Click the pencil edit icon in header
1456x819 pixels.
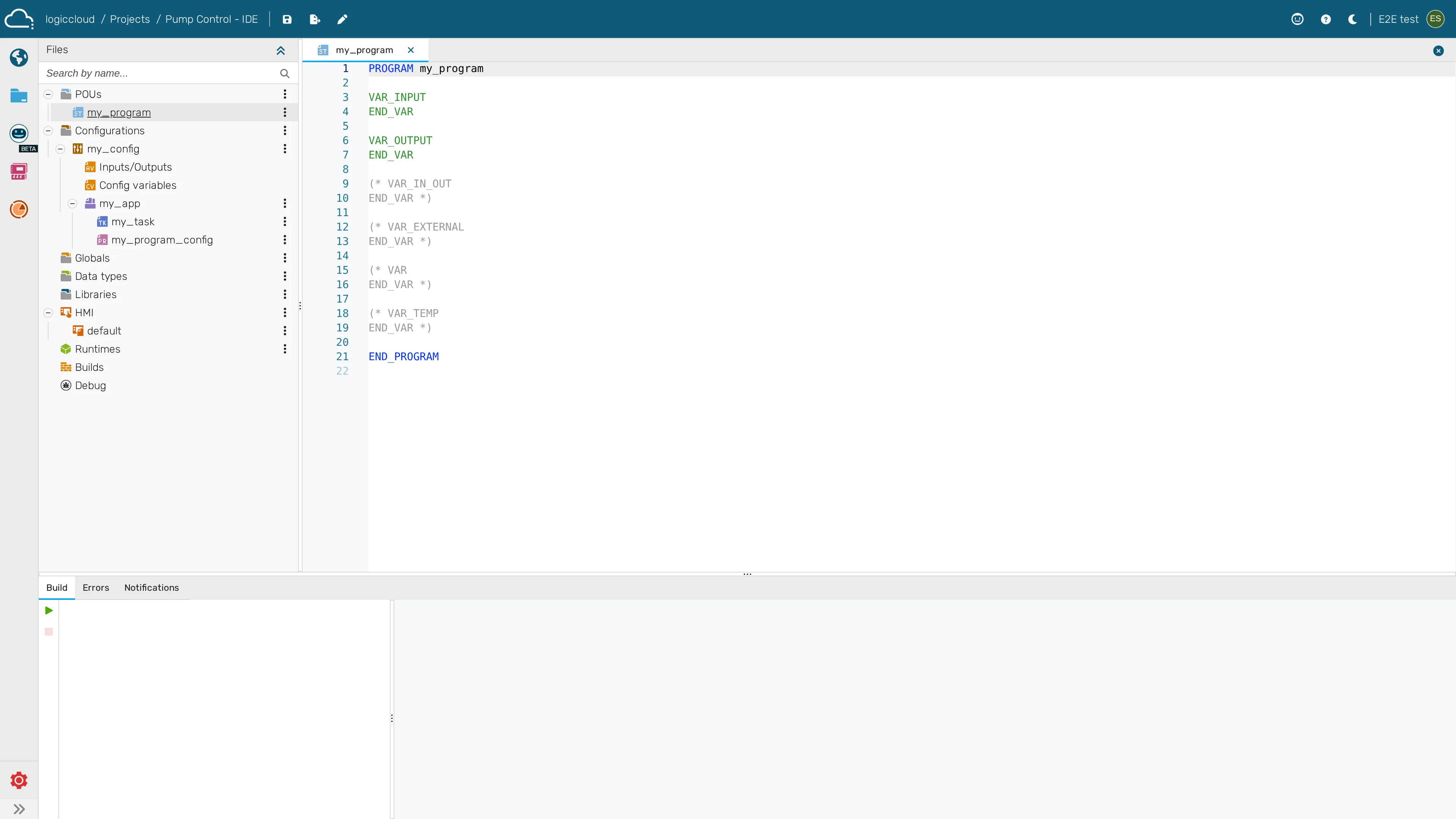click(x=342, y=19)
